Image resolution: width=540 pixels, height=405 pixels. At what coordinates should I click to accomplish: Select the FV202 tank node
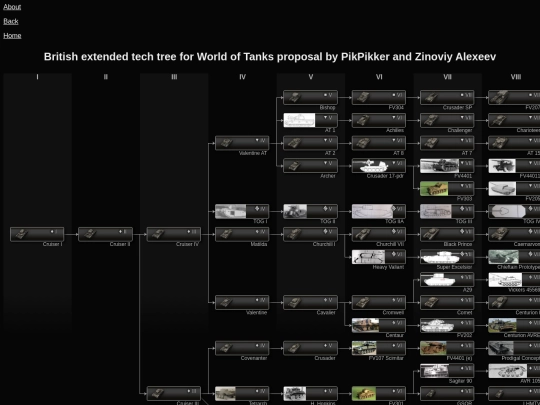click(447, 325)
